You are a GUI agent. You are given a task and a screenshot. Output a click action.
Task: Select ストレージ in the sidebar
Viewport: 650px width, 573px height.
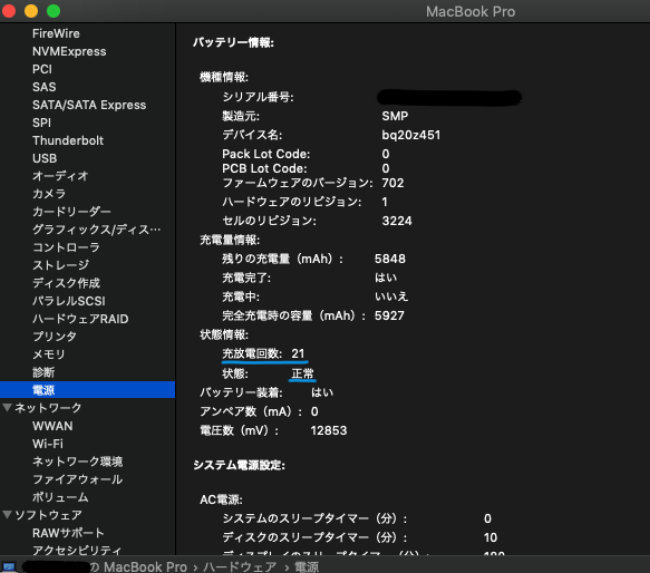click(61, 265)
